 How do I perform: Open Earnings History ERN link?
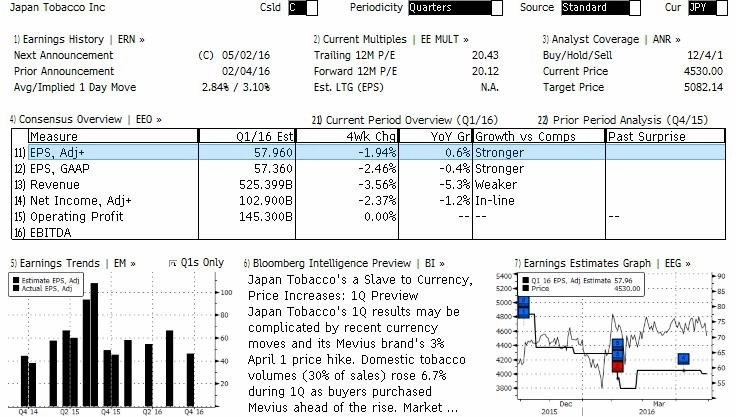point(79,39)
